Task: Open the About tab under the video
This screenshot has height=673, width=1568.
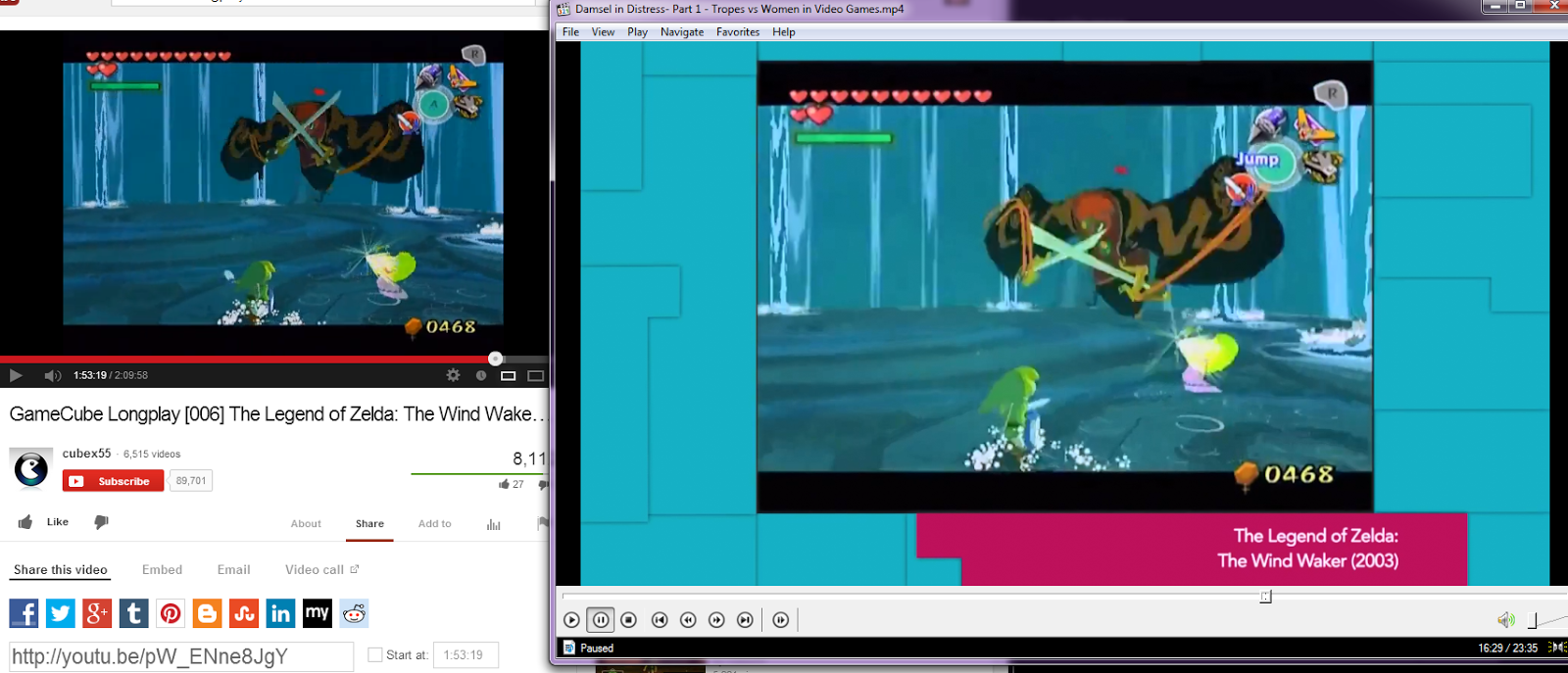Action: pos(306,524)
